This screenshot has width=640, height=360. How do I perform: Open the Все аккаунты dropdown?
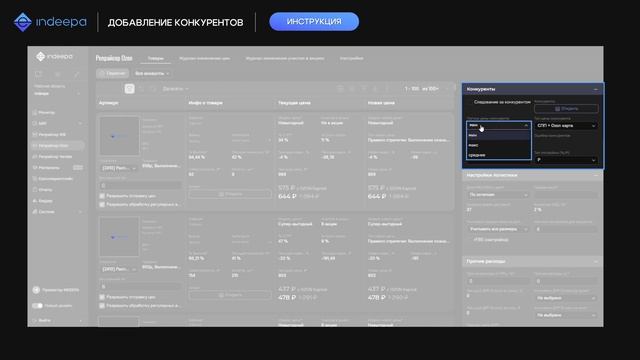(152, 73)
